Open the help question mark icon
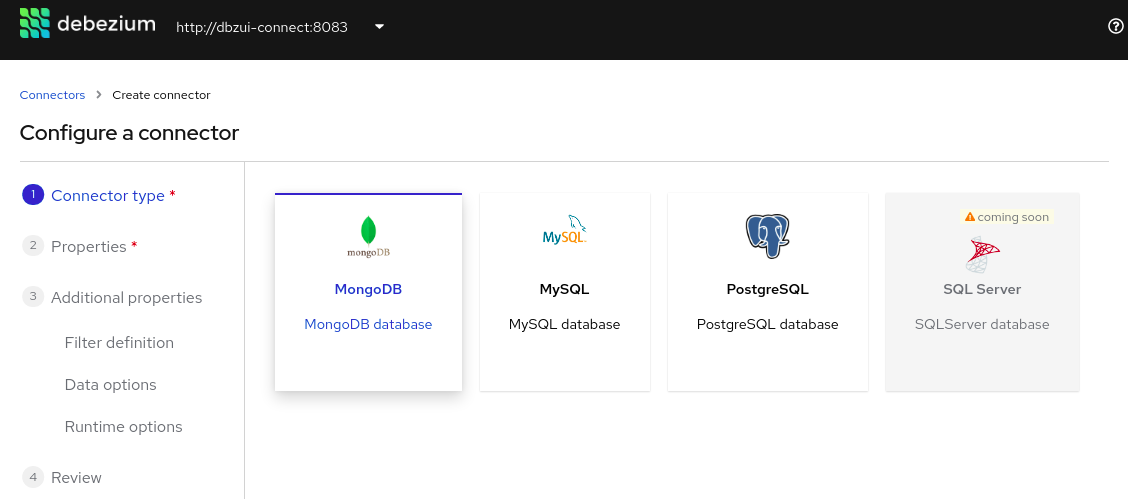This screenshot has width=1128, height=499. tap(1116, 27)
